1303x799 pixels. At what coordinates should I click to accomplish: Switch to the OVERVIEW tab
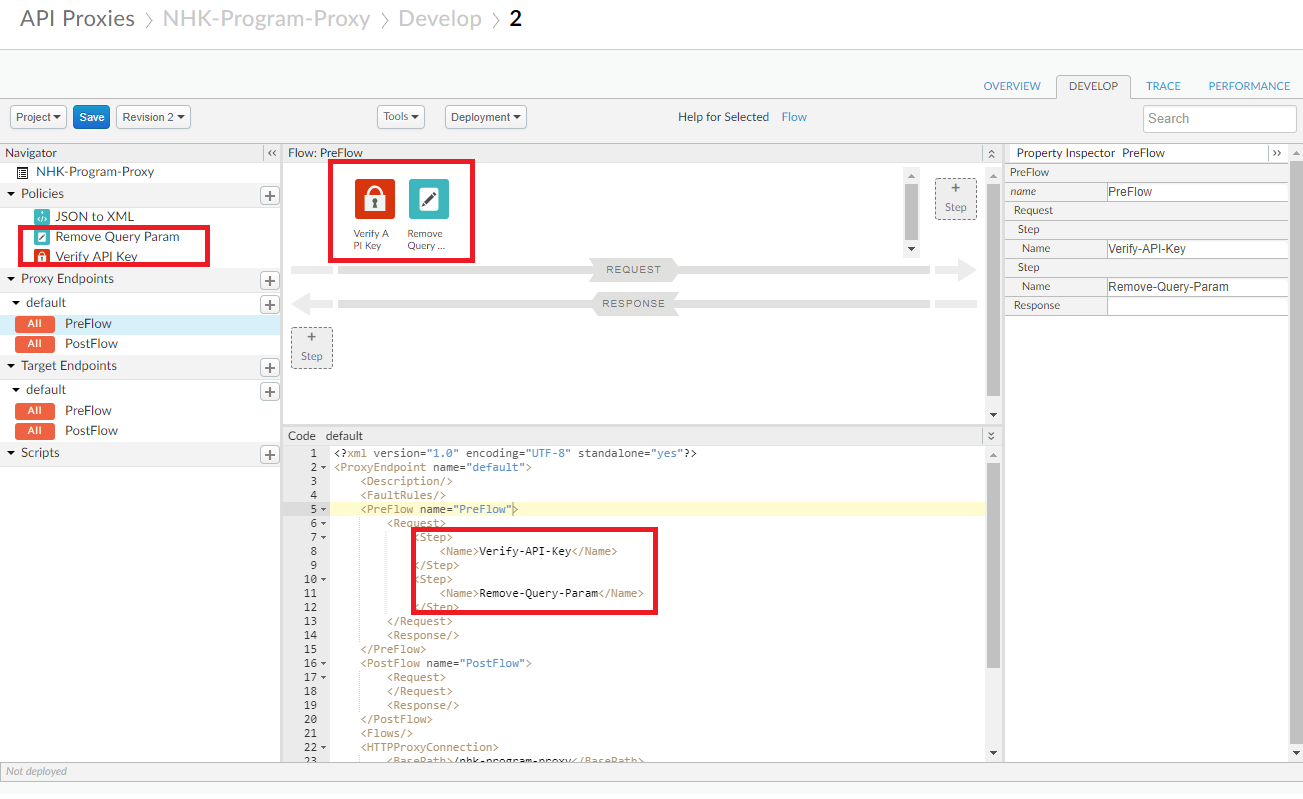click(1011, 86)
